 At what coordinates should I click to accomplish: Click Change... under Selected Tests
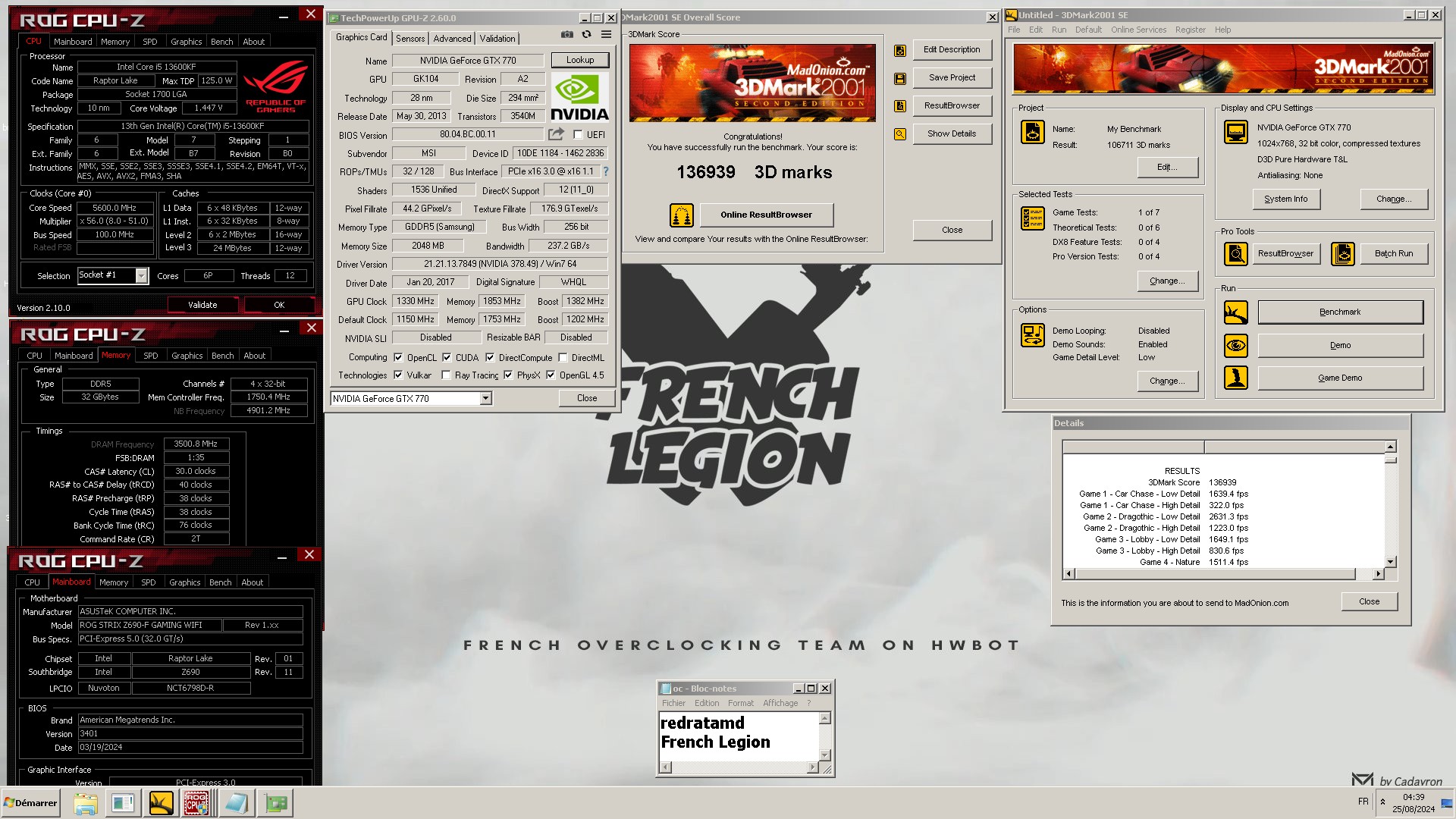[x=1167, y=281]
